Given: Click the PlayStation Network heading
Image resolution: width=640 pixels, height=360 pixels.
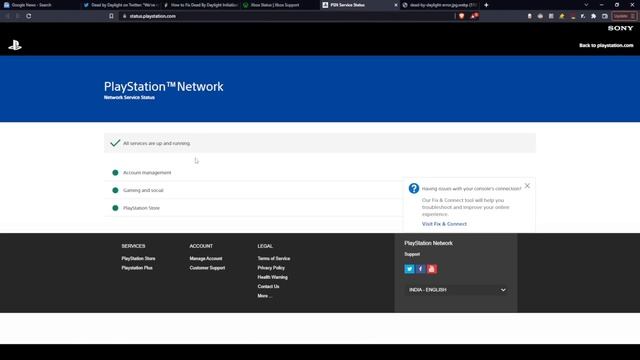Looking at the screenshot, I should (x=163, y=87).
